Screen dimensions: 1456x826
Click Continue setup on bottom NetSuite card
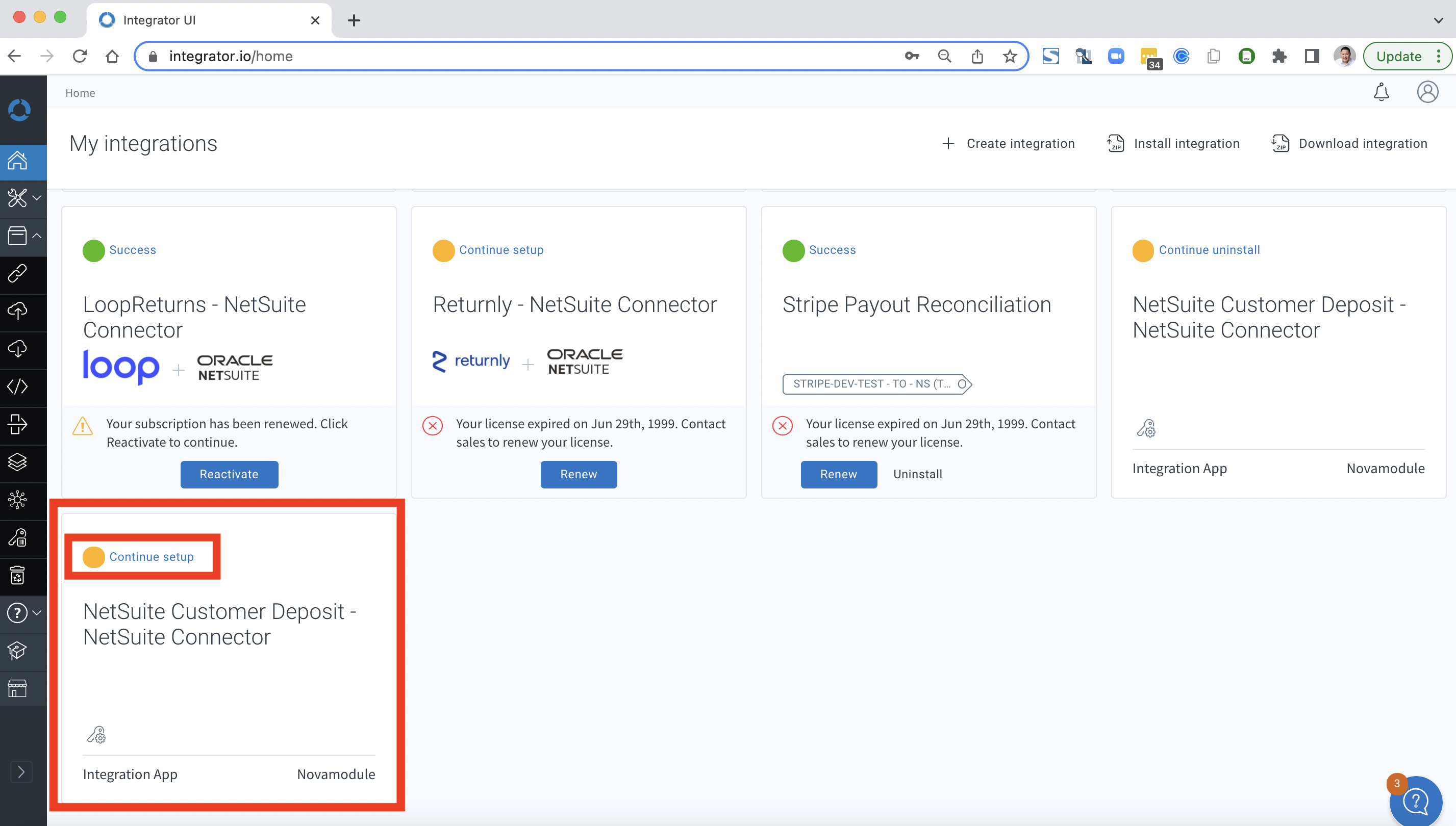tap(151, 557)
